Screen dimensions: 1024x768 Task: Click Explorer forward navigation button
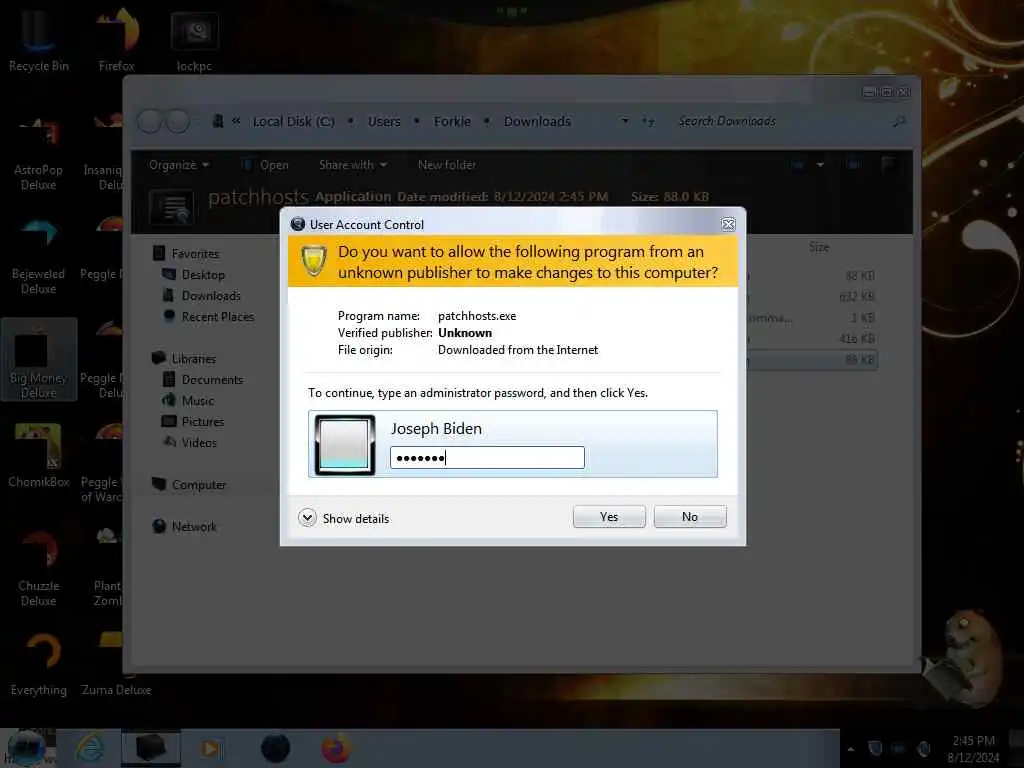point(178,121)
